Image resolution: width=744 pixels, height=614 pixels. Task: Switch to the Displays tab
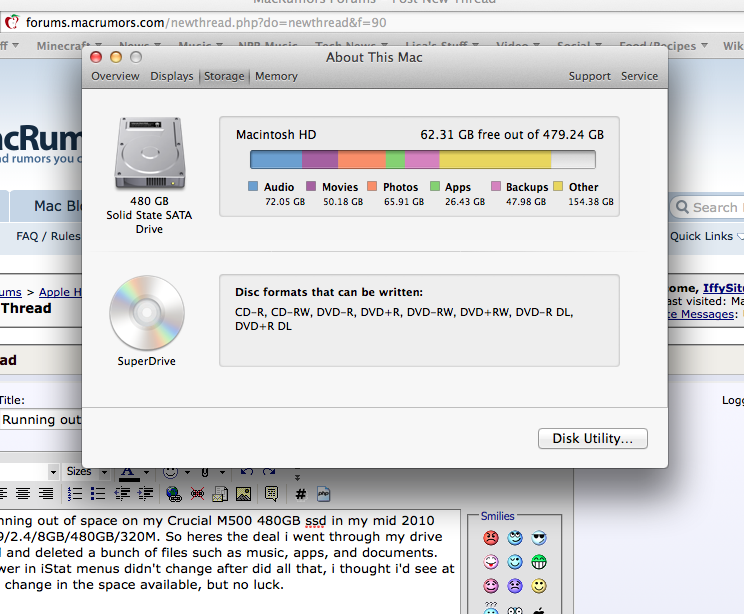[x=172, y=76]
